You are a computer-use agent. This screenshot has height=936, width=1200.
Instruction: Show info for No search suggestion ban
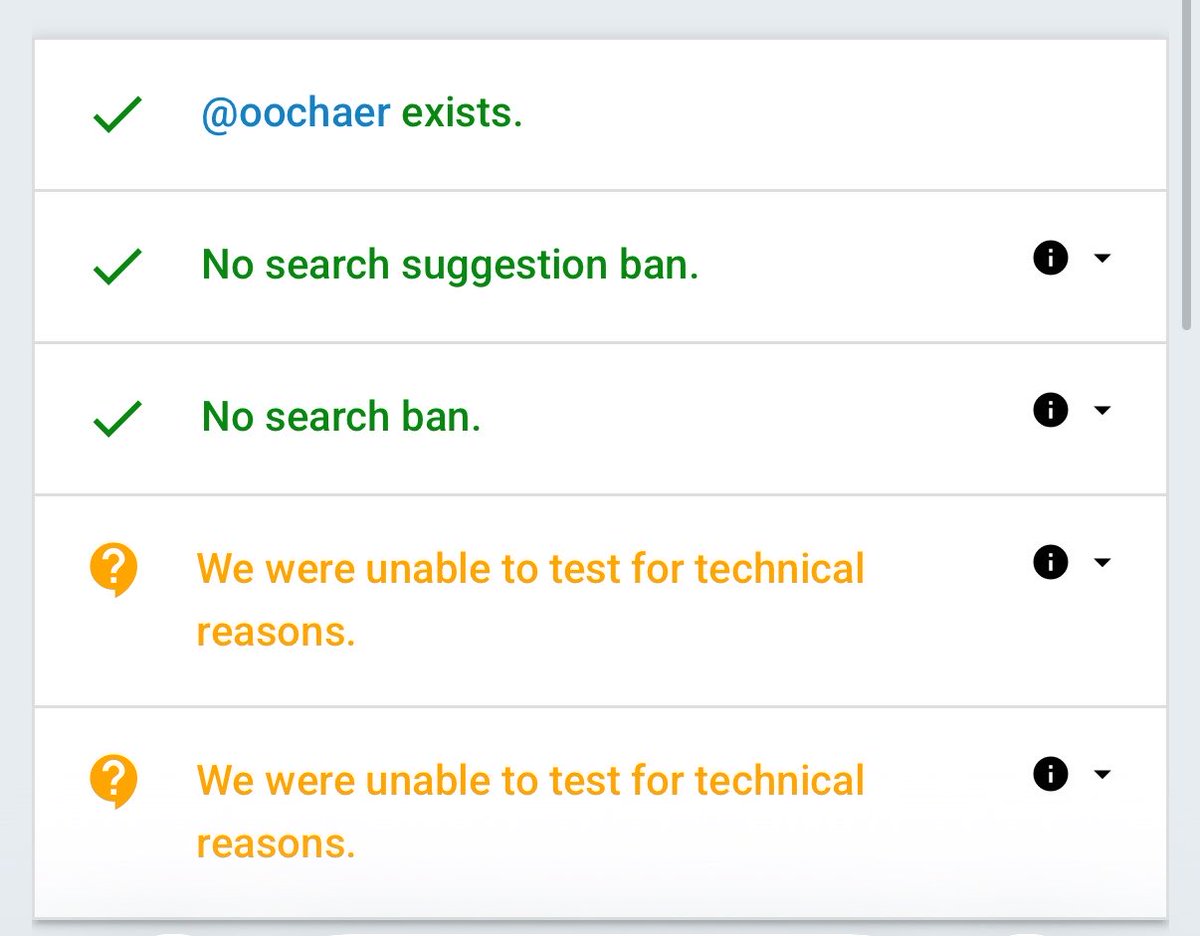click(x=1050, y=259)
